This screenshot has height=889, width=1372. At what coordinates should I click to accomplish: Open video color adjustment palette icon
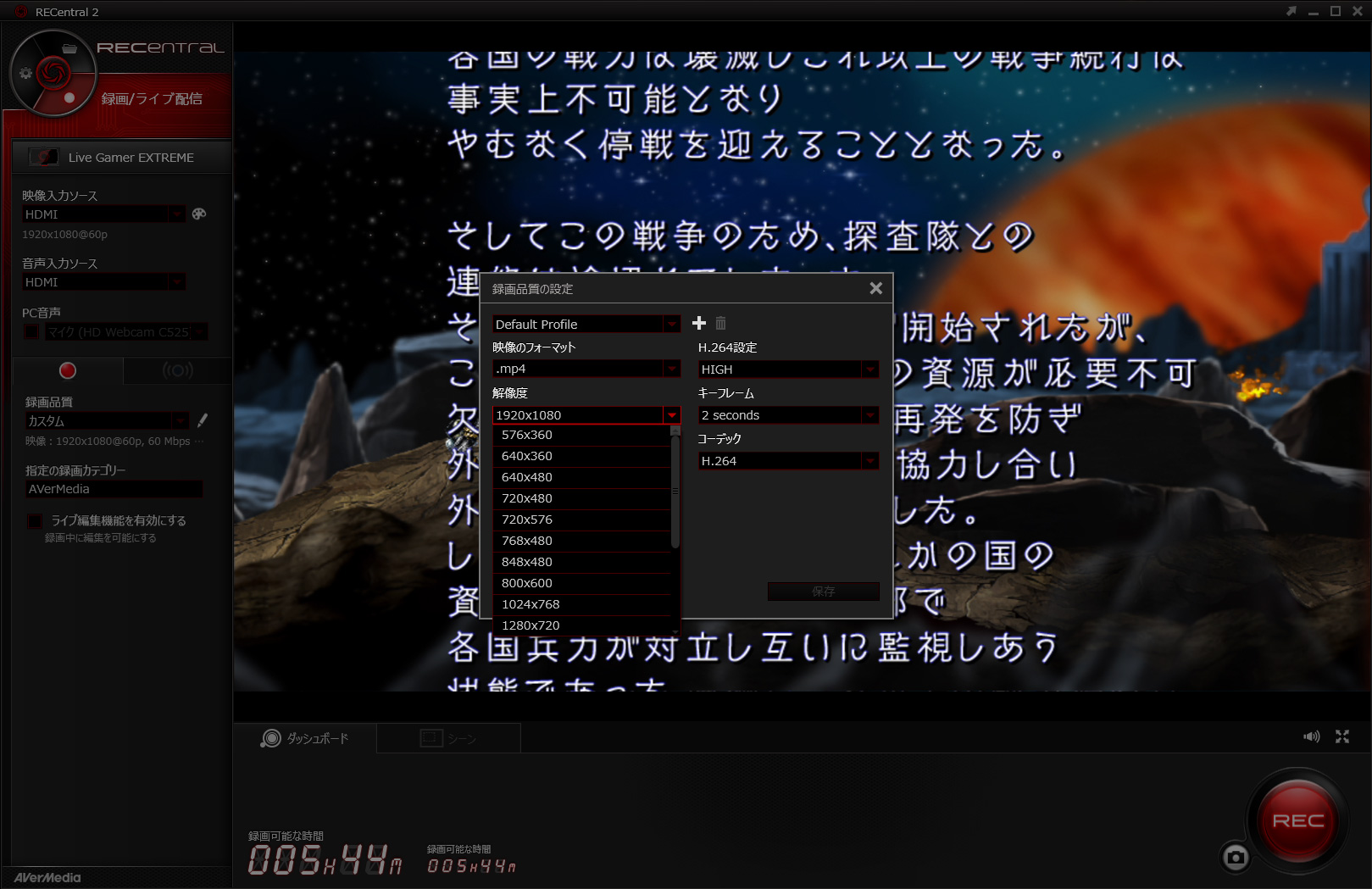[x=199, y=214]
